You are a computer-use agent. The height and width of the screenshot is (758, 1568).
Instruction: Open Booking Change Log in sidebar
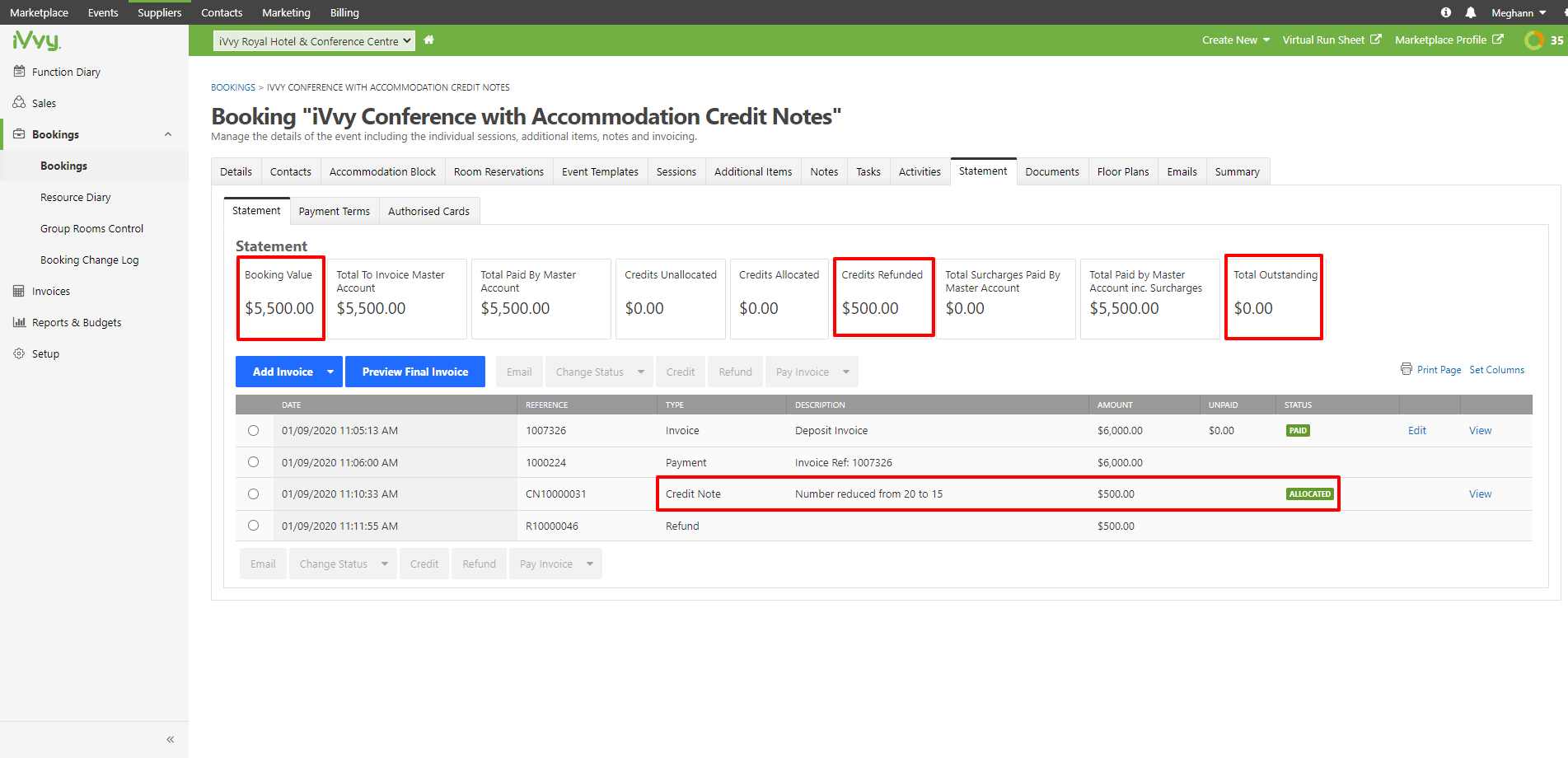pyautogui.click(x=90, y=260)
